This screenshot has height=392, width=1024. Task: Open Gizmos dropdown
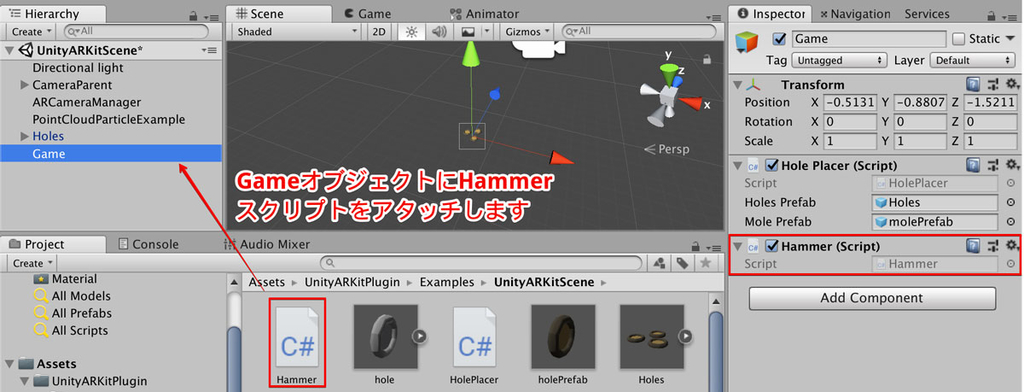pyautogui.click(x=528, y=31)
